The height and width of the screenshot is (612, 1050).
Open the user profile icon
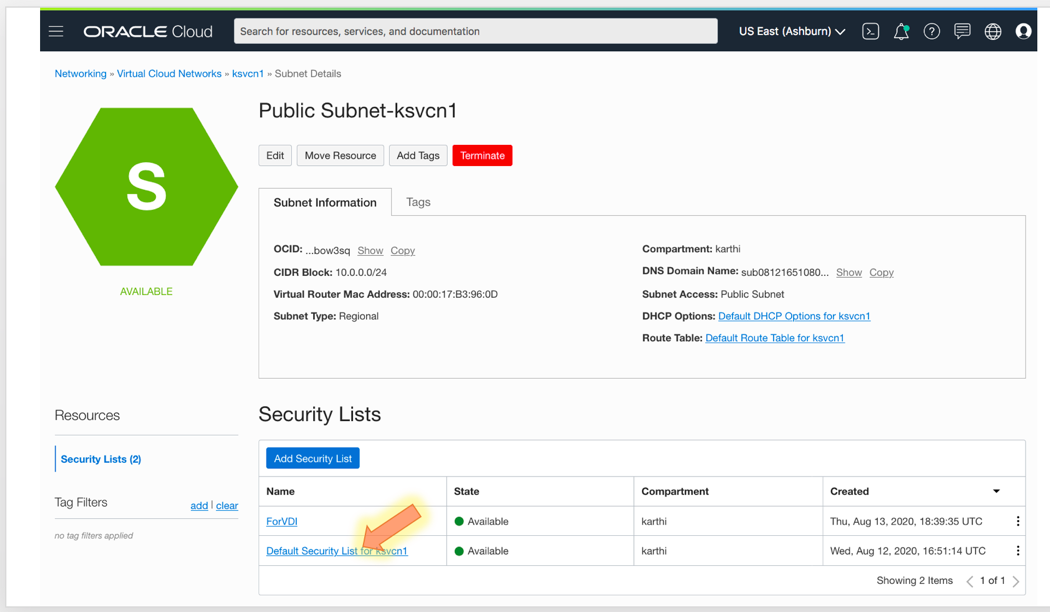click(1023, 31)
